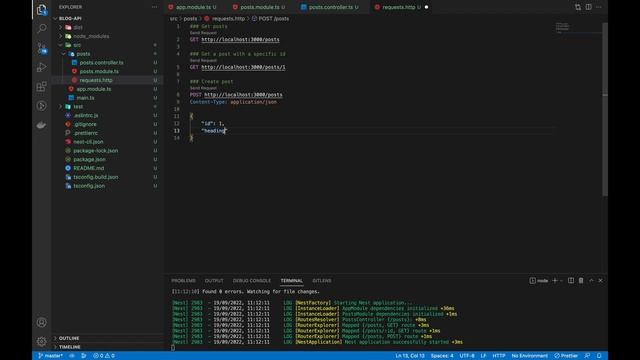Open the Source Control view

pos(42,48)
